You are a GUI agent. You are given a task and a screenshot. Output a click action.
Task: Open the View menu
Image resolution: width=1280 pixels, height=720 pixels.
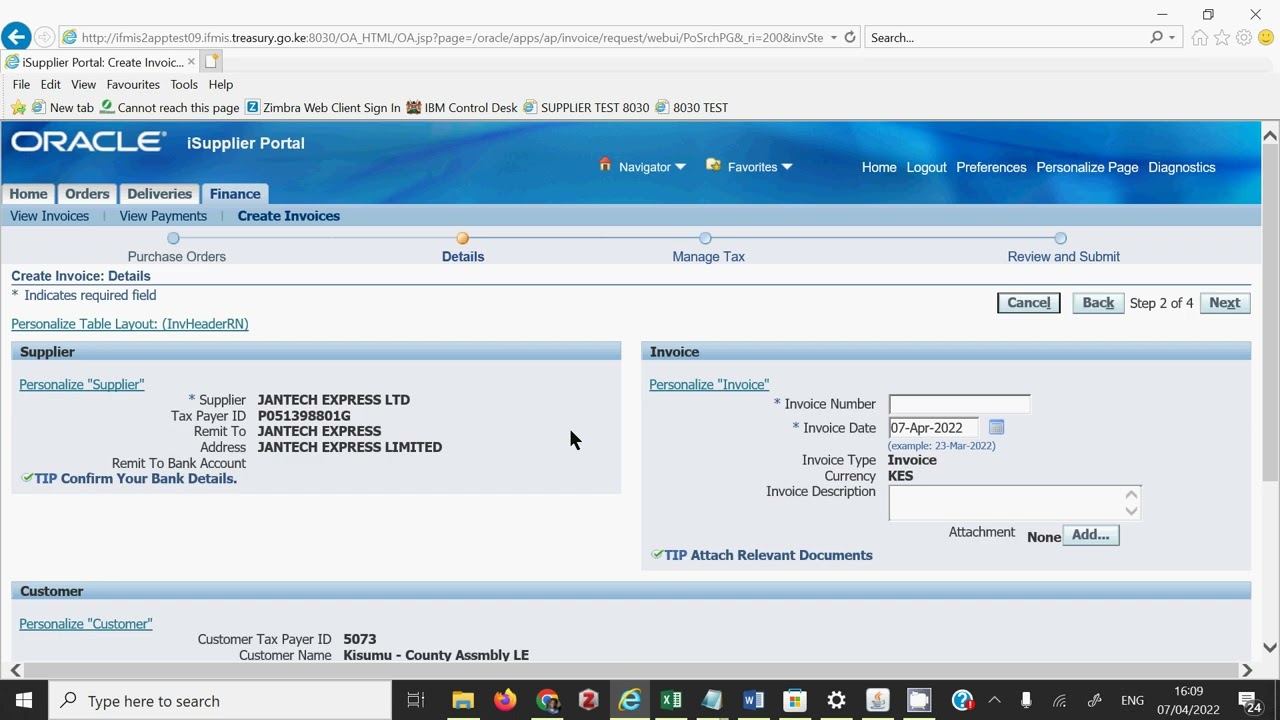tap(83, 84)
